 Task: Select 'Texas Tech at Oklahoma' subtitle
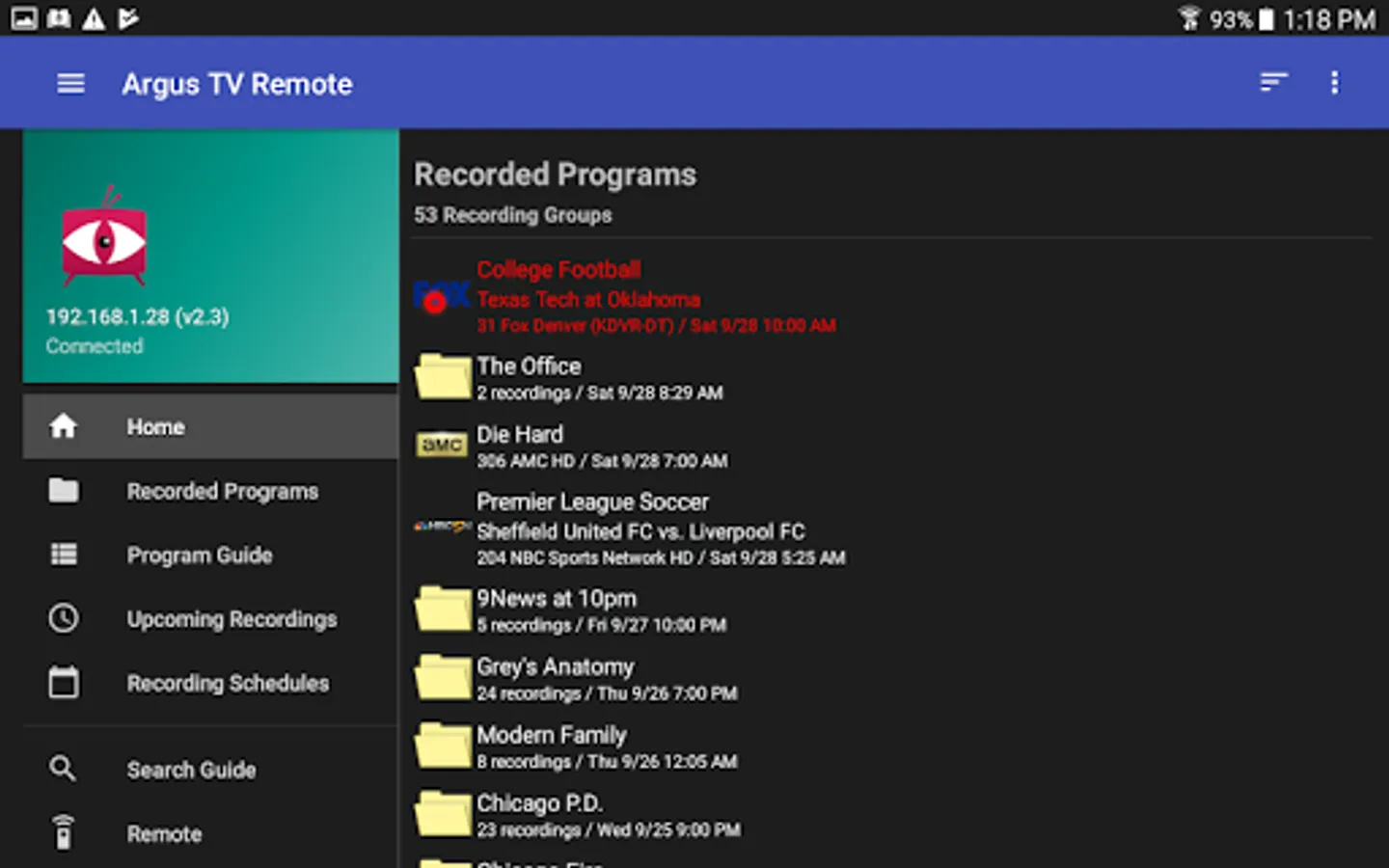pyautogui.click(x=588, y=299)
